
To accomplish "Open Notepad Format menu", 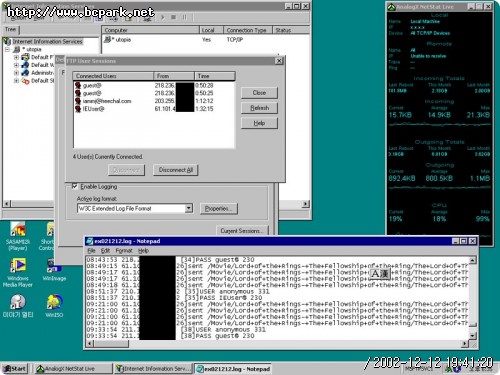I will pos(124,251).
